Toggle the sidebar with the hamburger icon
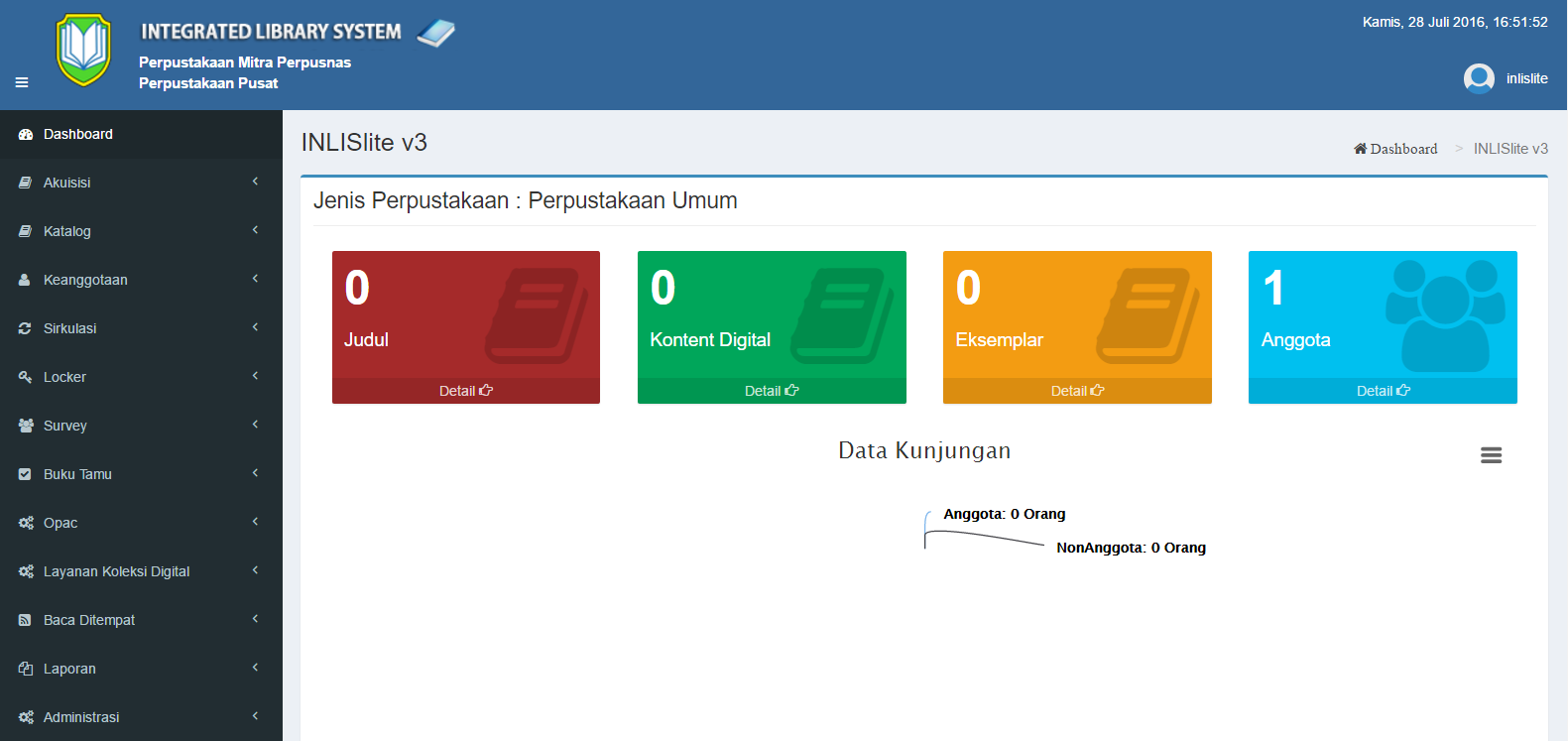 tap(22, 82)
